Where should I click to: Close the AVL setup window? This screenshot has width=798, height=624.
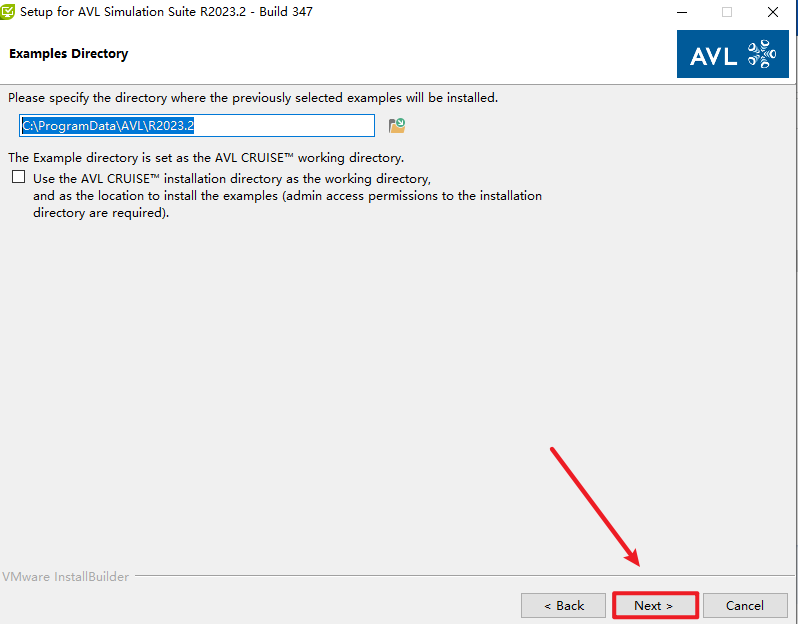[x=773, y=12]
